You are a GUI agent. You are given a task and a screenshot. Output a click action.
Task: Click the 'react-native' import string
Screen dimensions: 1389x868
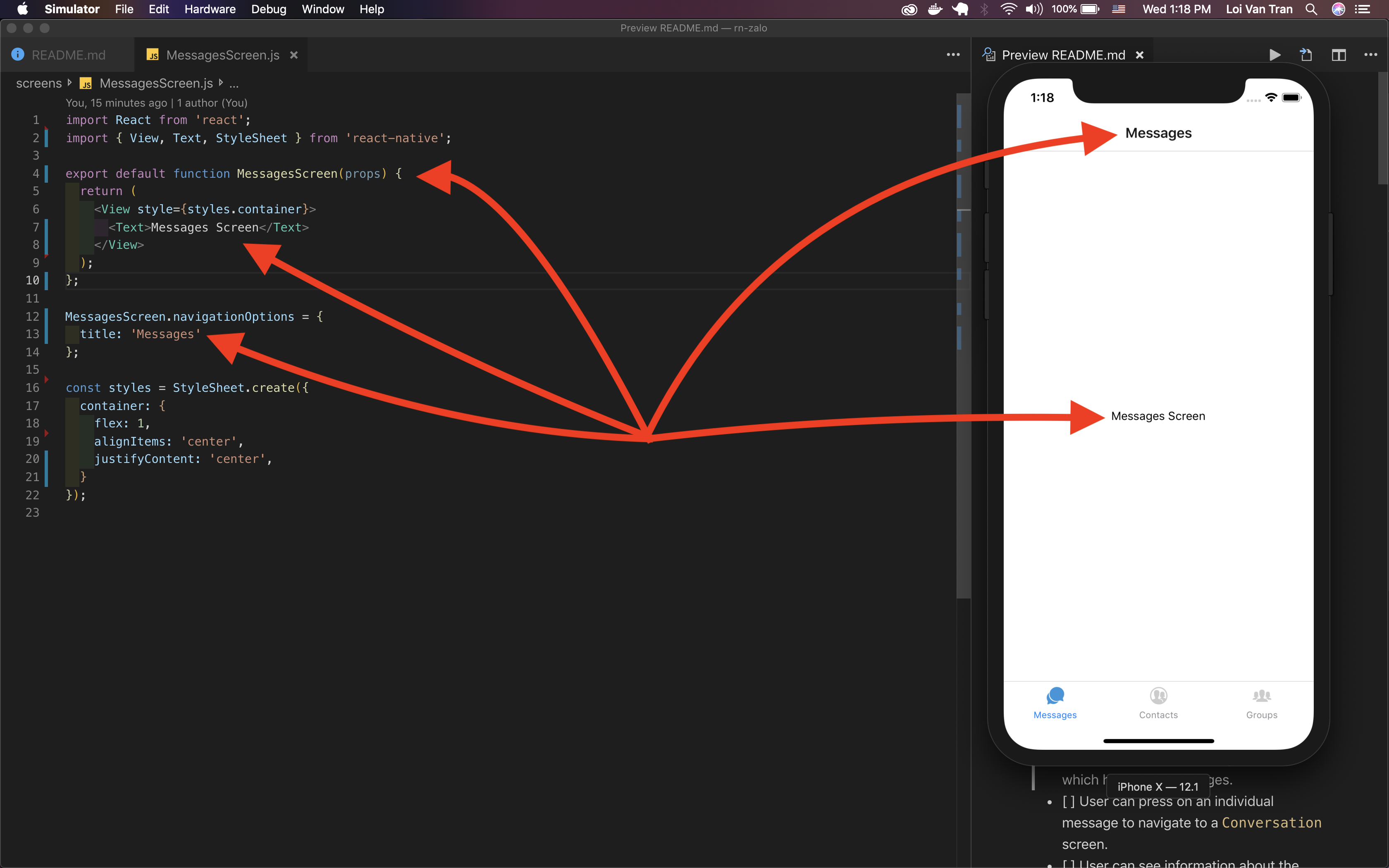coord(396,138)
